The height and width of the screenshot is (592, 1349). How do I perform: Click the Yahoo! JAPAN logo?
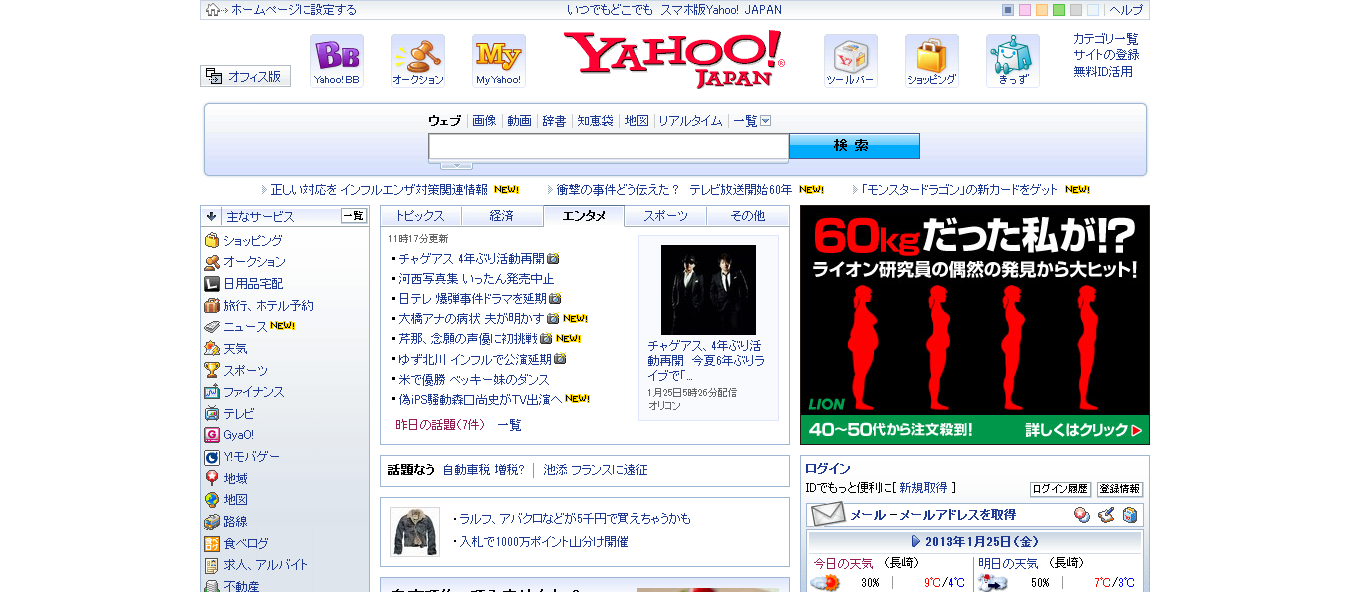pyautogui.click(x=674, y=60)
